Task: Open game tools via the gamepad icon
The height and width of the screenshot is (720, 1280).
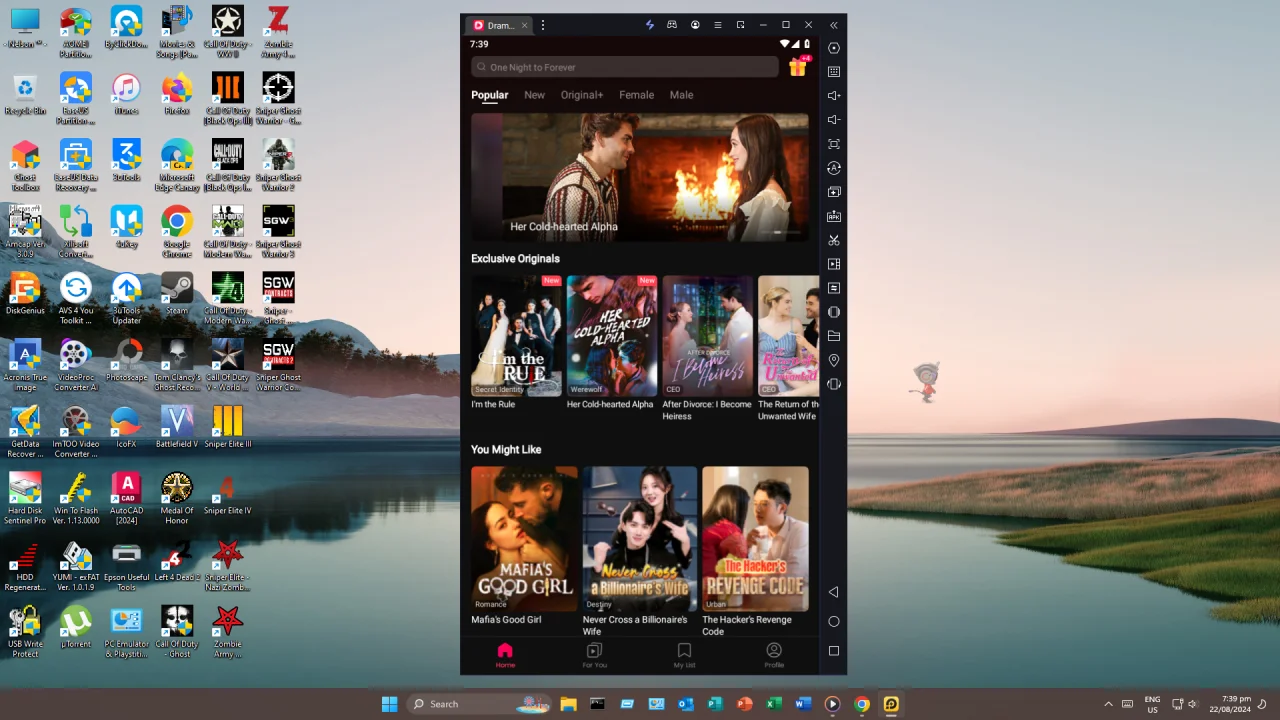Action: coord(672,25)
